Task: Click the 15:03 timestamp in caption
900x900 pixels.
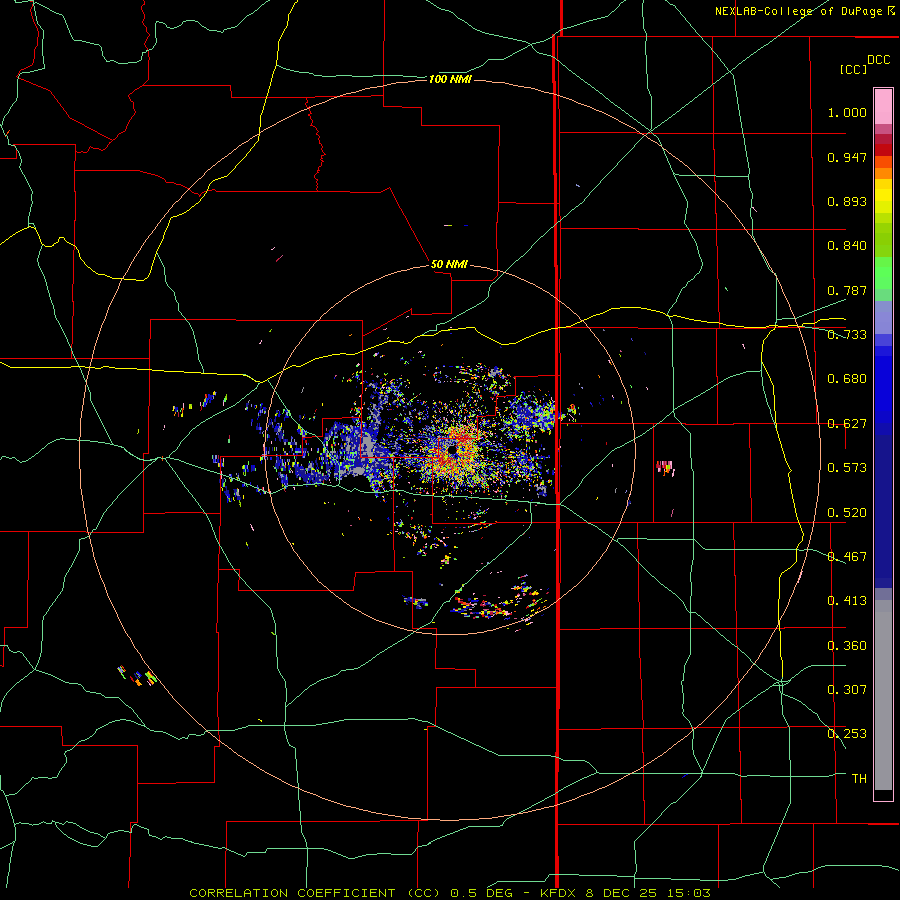Action: coord(689,893)
